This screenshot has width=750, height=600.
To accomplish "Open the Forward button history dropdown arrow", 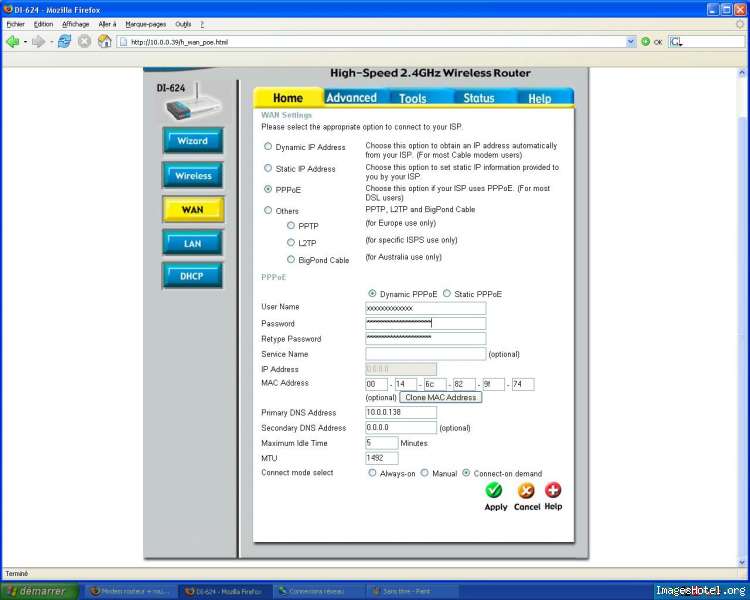I will coord(51,42).
